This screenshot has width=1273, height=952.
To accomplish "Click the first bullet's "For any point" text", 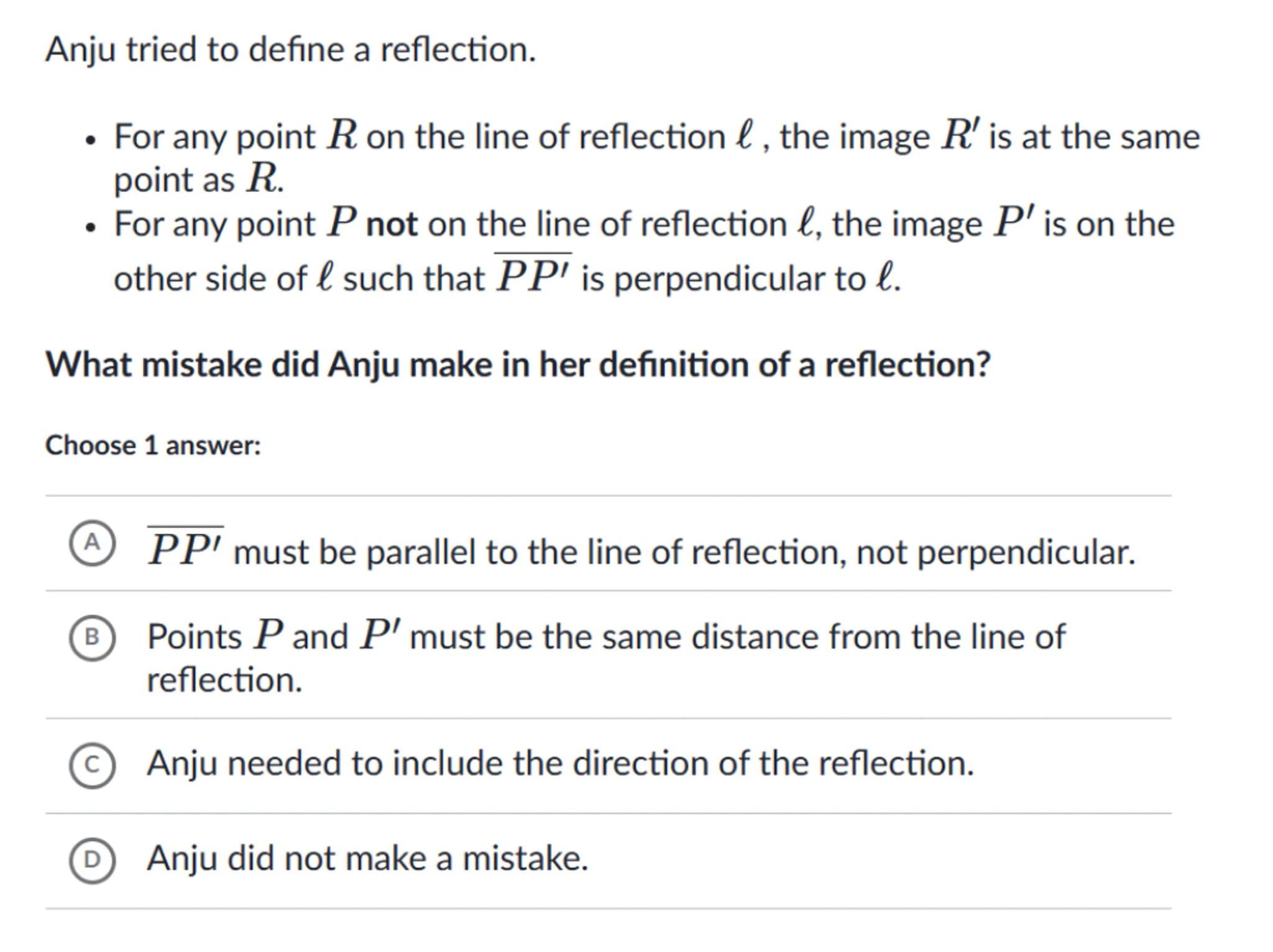I will coord(214,137).
